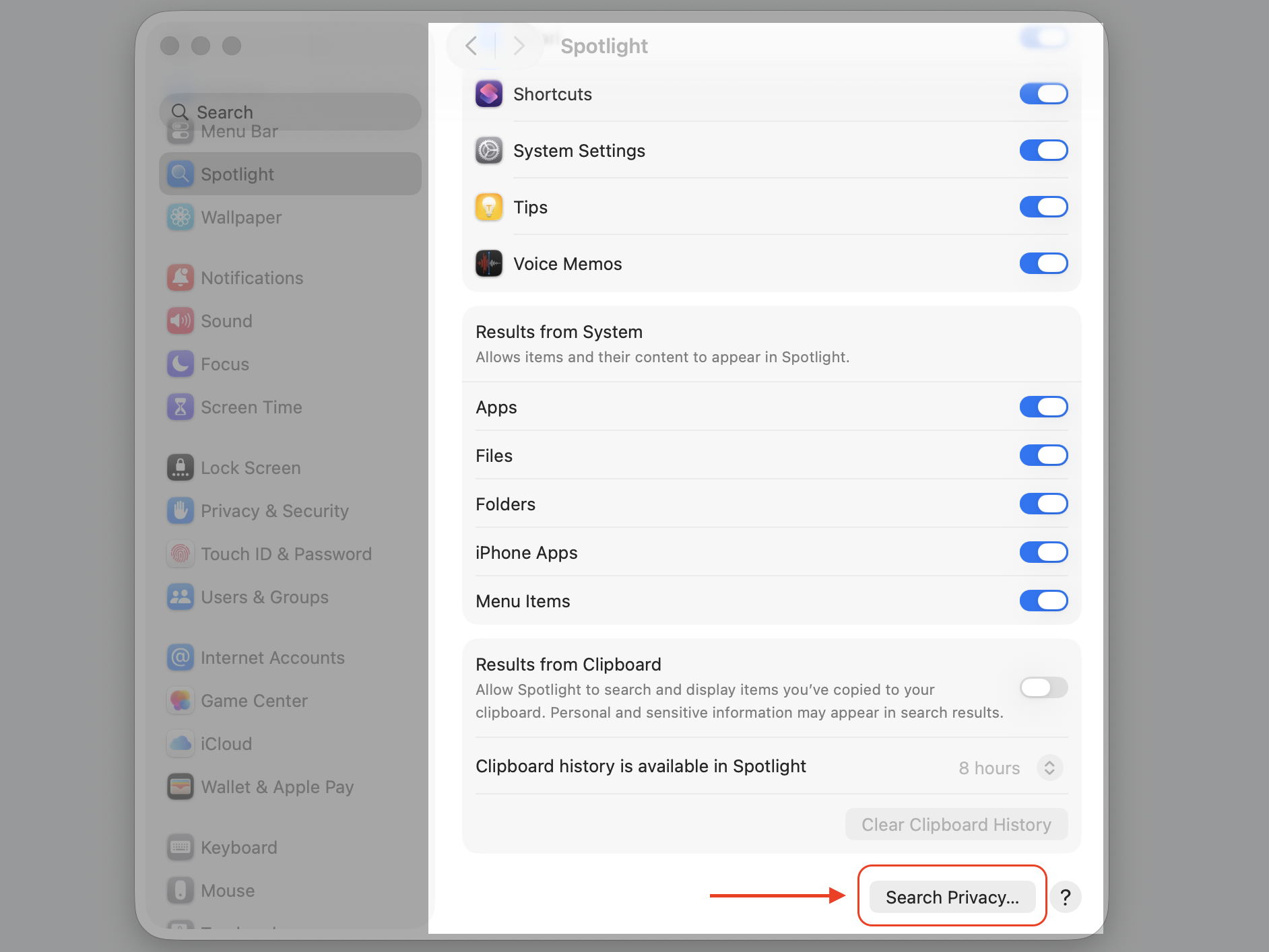Click the Results from Clipboard heading
The width and height of the screenshot is (1269, 952).
[568, 665]
